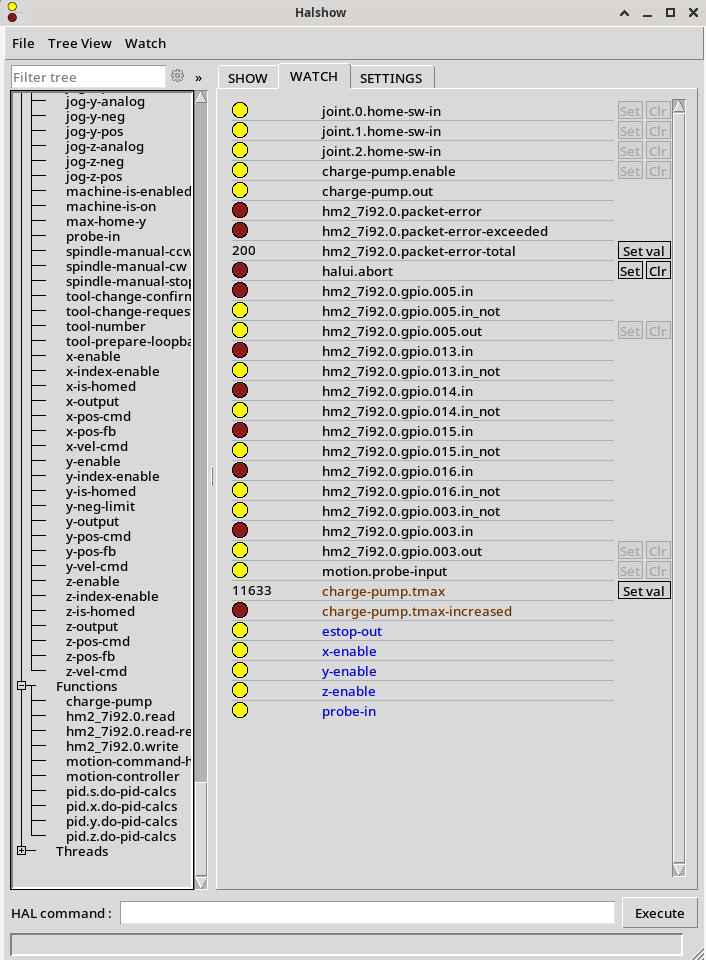
Task: Click Set val for charge-pump.tmax
Action: 644,591
